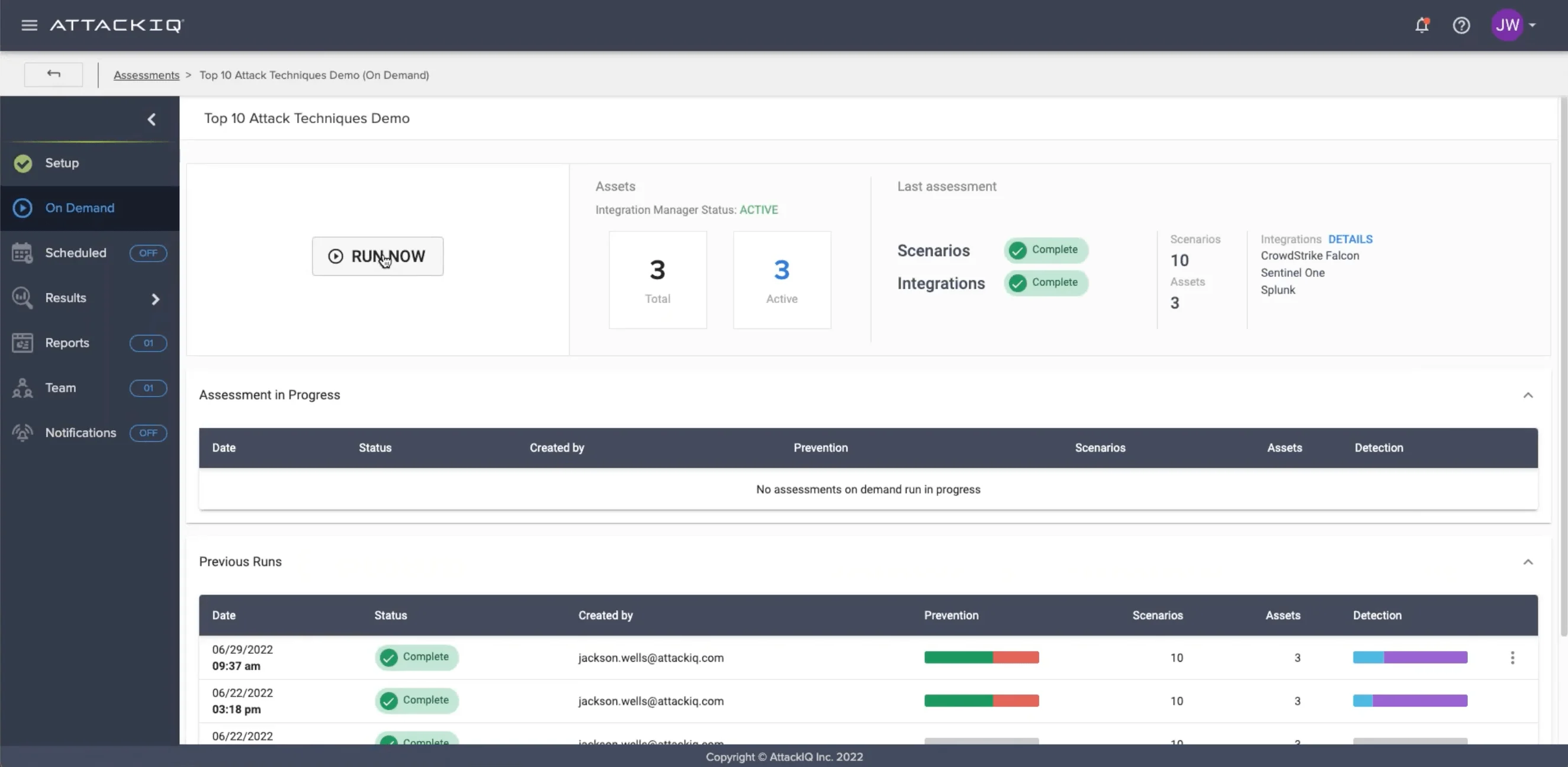Expand the Results submenu arrow
This screenshot has width=1568, height=767.
click(x=155, y=299)
